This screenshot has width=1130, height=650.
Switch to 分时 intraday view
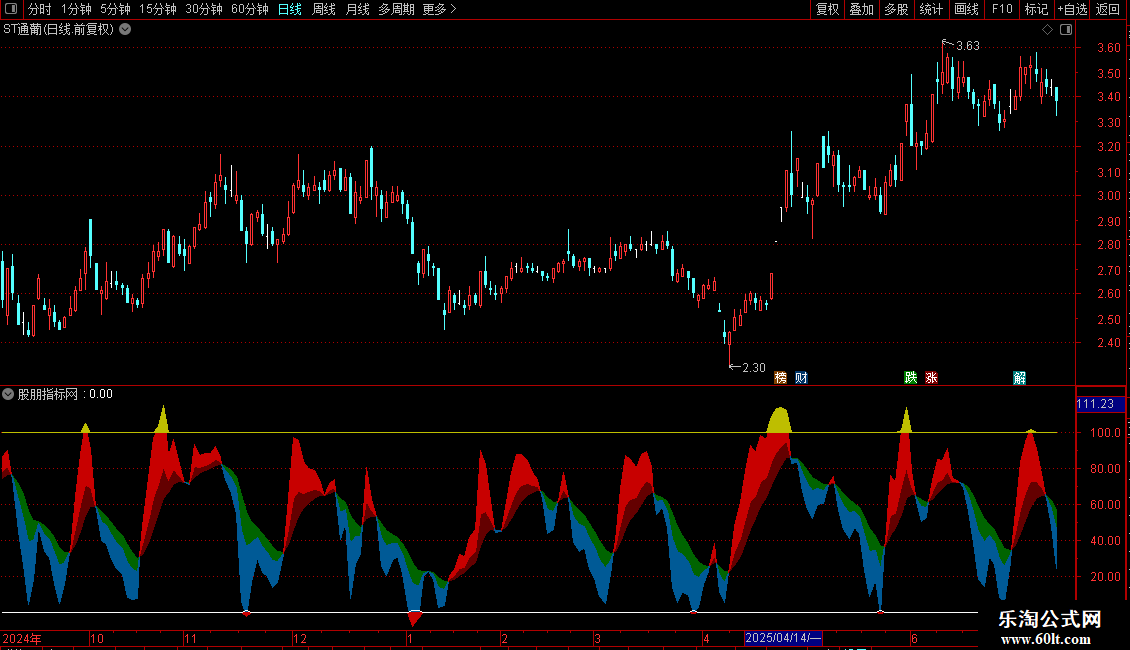[x=40, y=9]
